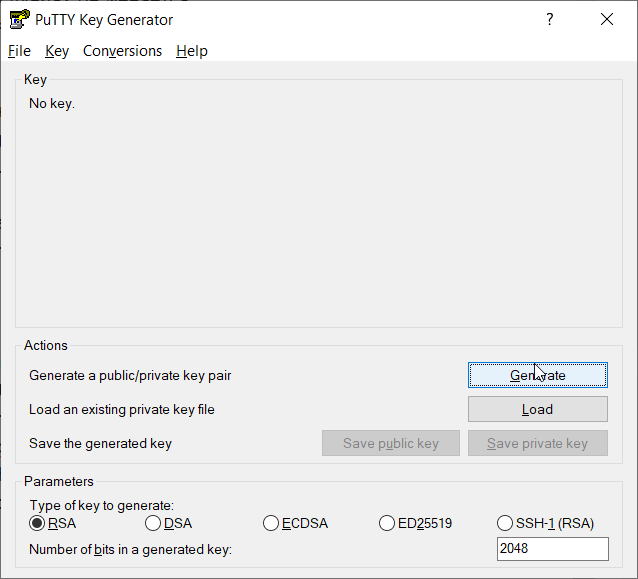Viewport: 638px width, 579px height.
Task: Click the Save public key button
Action: 390,443
